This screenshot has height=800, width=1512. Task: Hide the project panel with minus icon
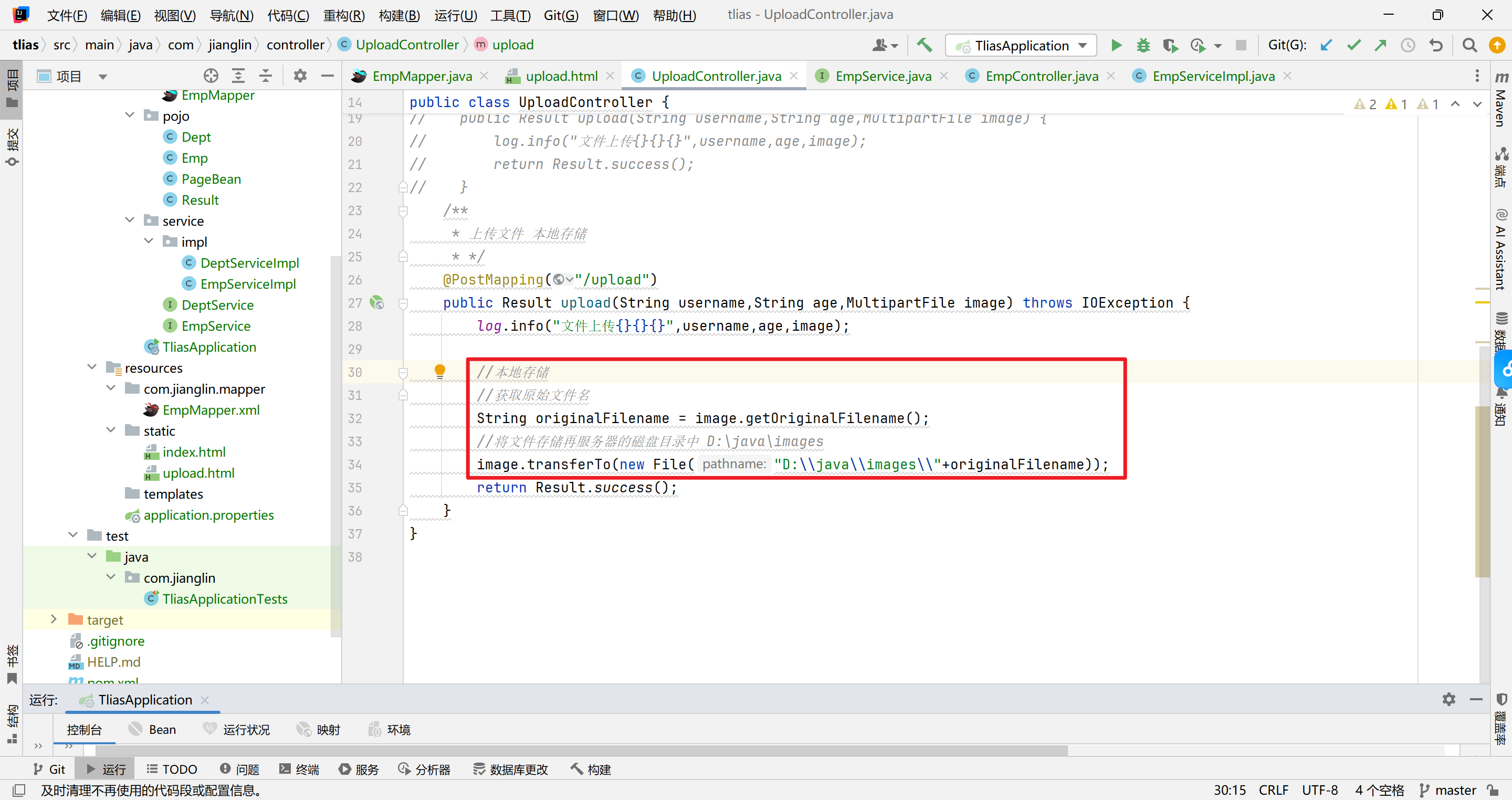[328, 76]
